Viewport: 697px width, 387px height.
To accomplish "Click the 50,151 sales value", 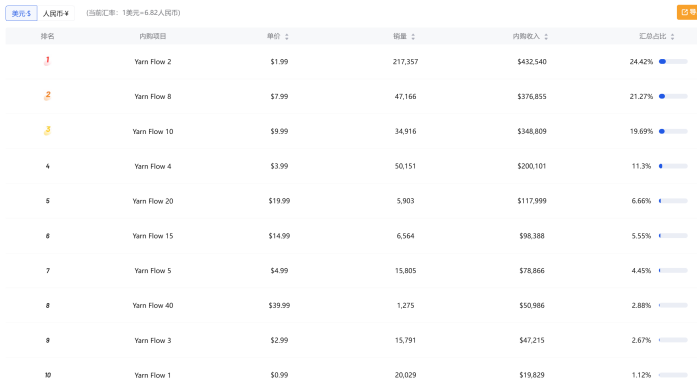I will click(405, 166).
